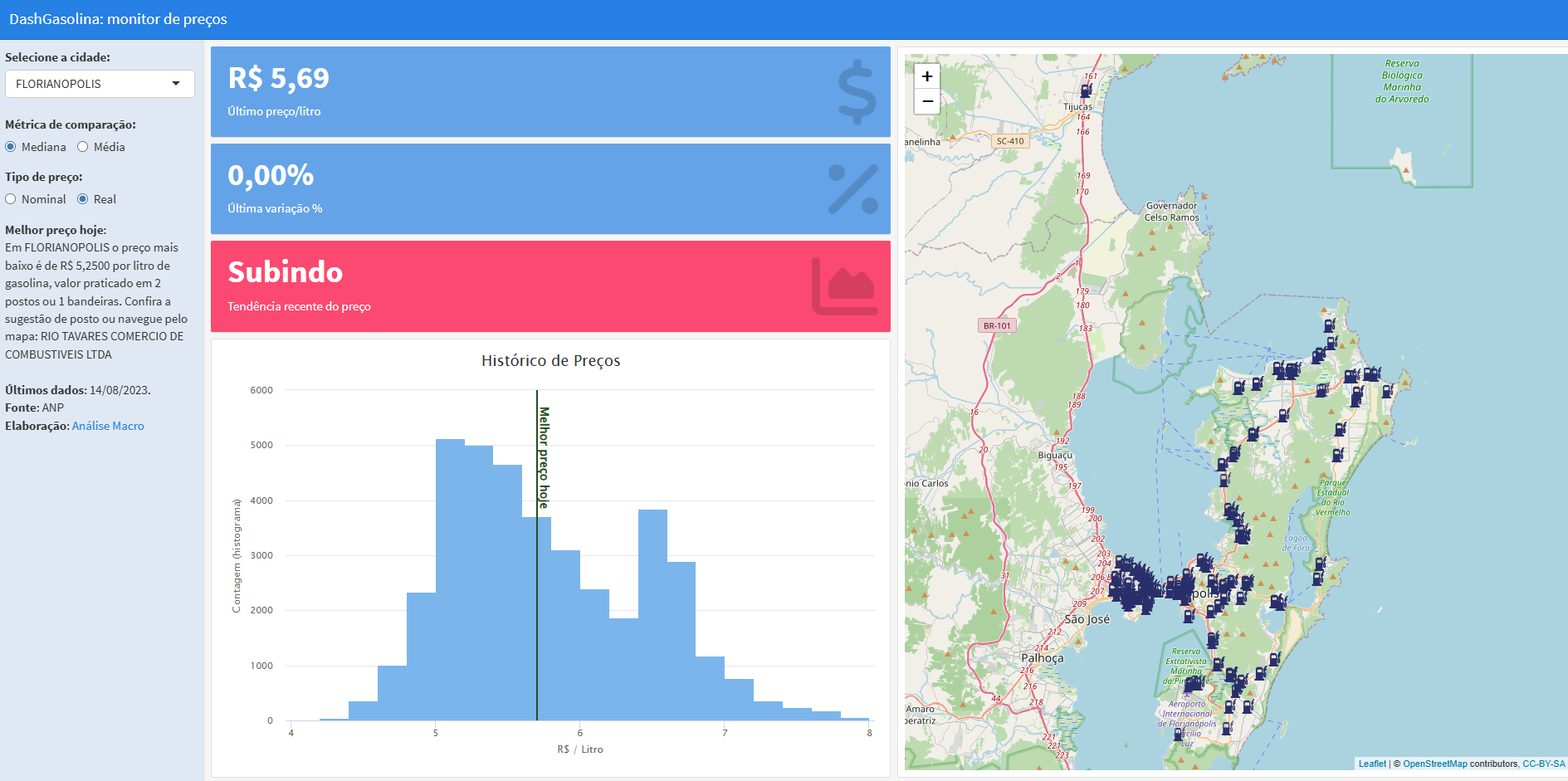Click the dollar sign icon in price card

[x=857, y=92]
